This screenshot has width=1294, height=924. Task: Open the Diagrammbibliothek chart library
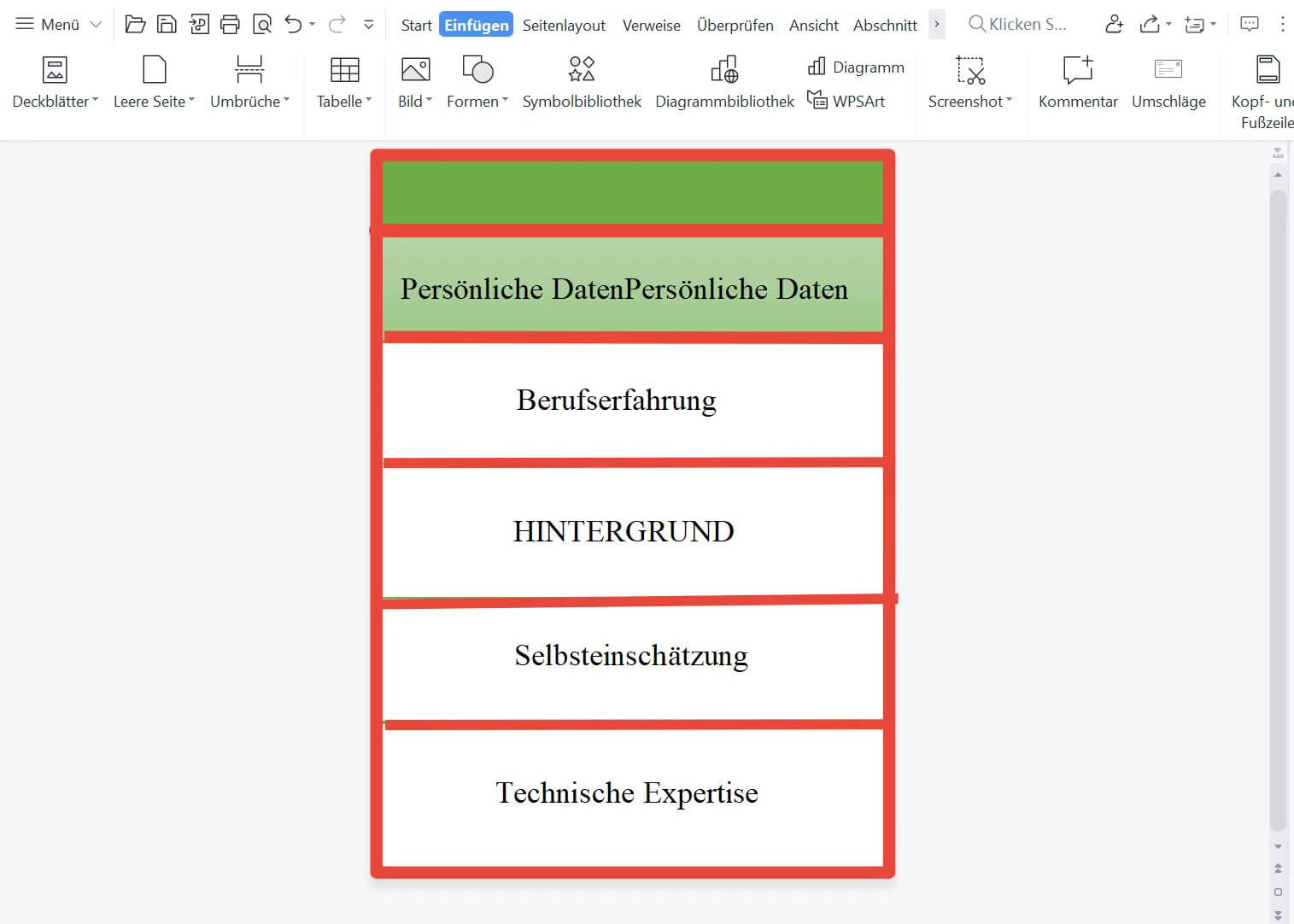click(724, 83)
